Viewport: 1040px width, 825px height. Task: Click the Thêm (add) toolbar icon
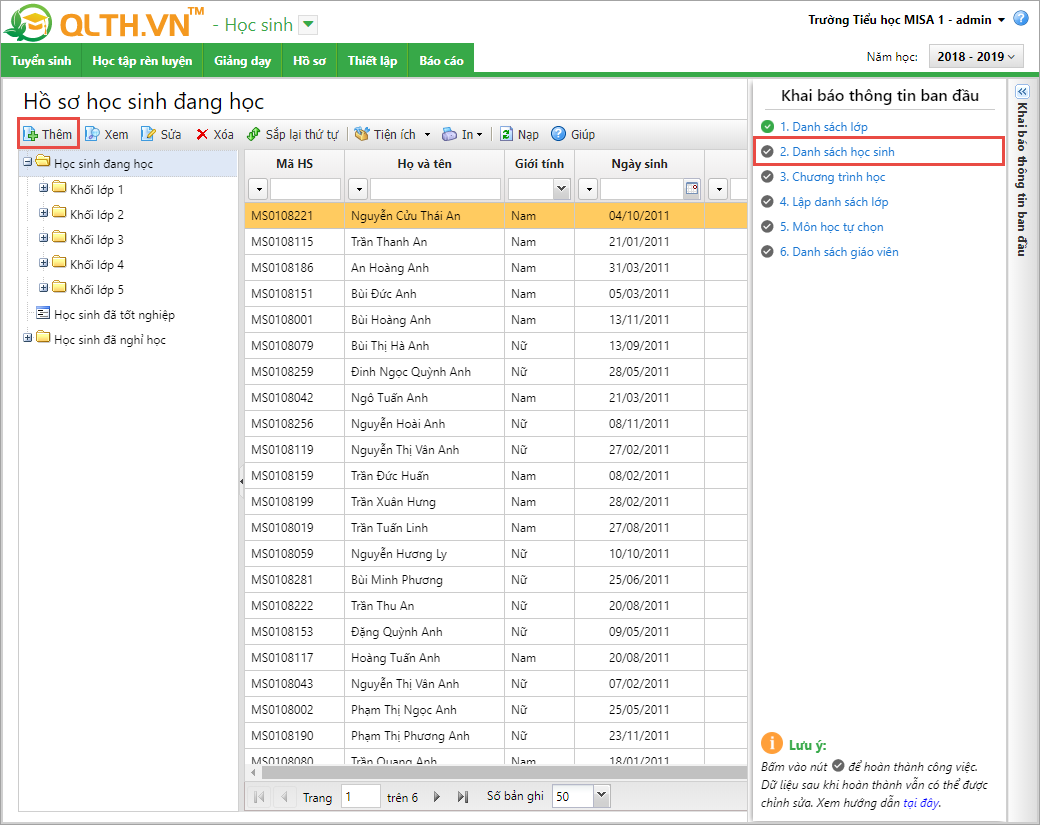coord(31,134)
